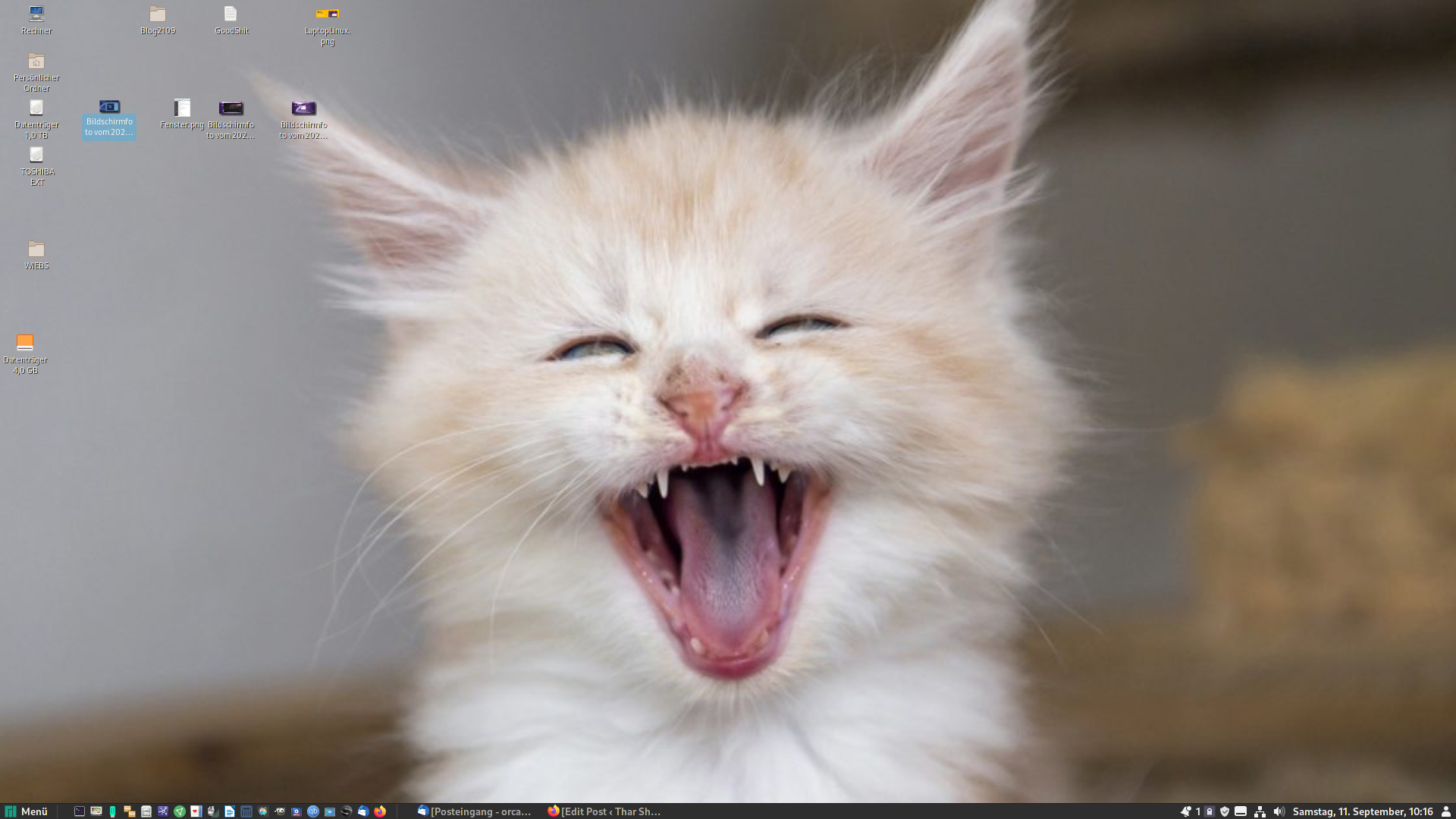This screenshot has height=819, width=1456.
Task: Open the green paper-plane launcher
Action: pos(180,811)
